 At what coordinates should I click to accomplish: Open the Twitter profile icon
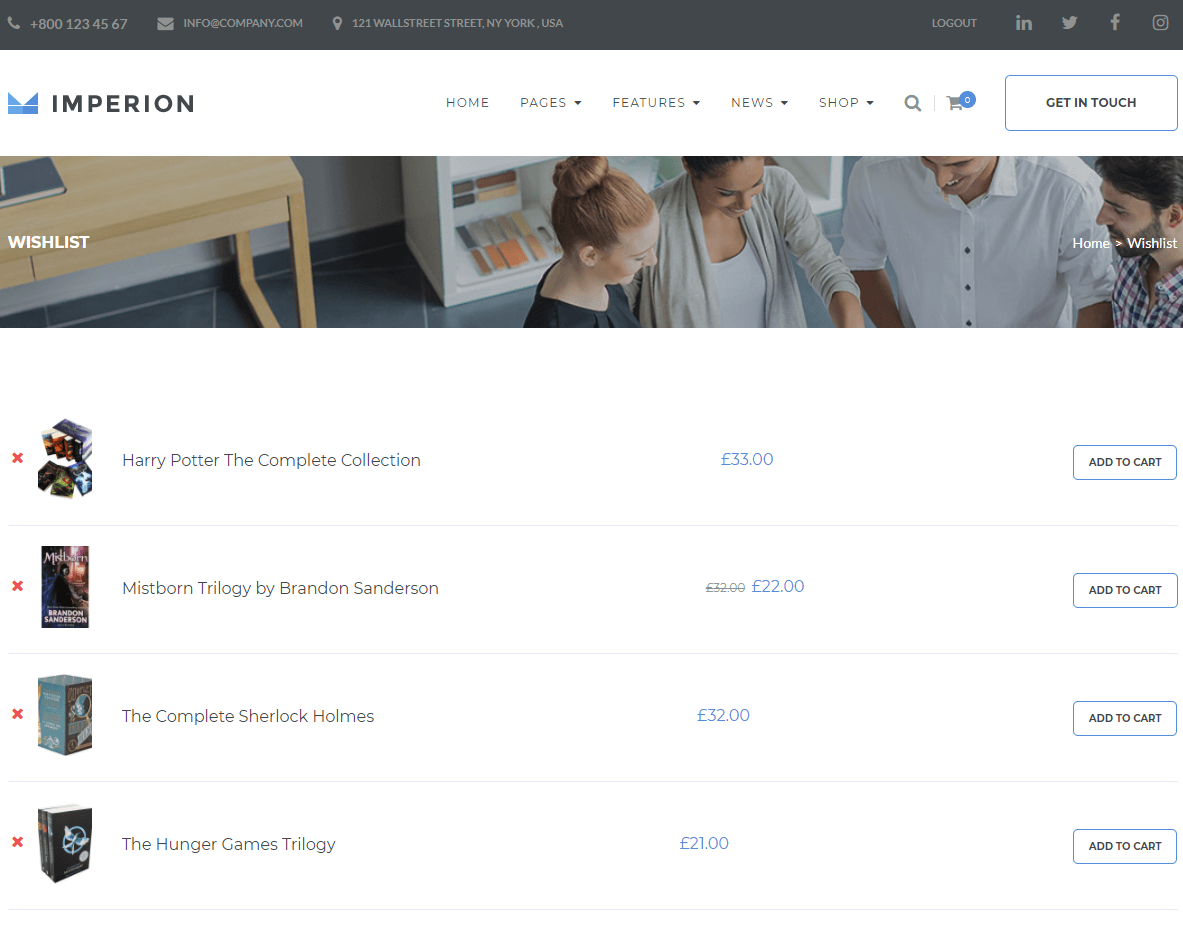click(x=1069, y=23)
